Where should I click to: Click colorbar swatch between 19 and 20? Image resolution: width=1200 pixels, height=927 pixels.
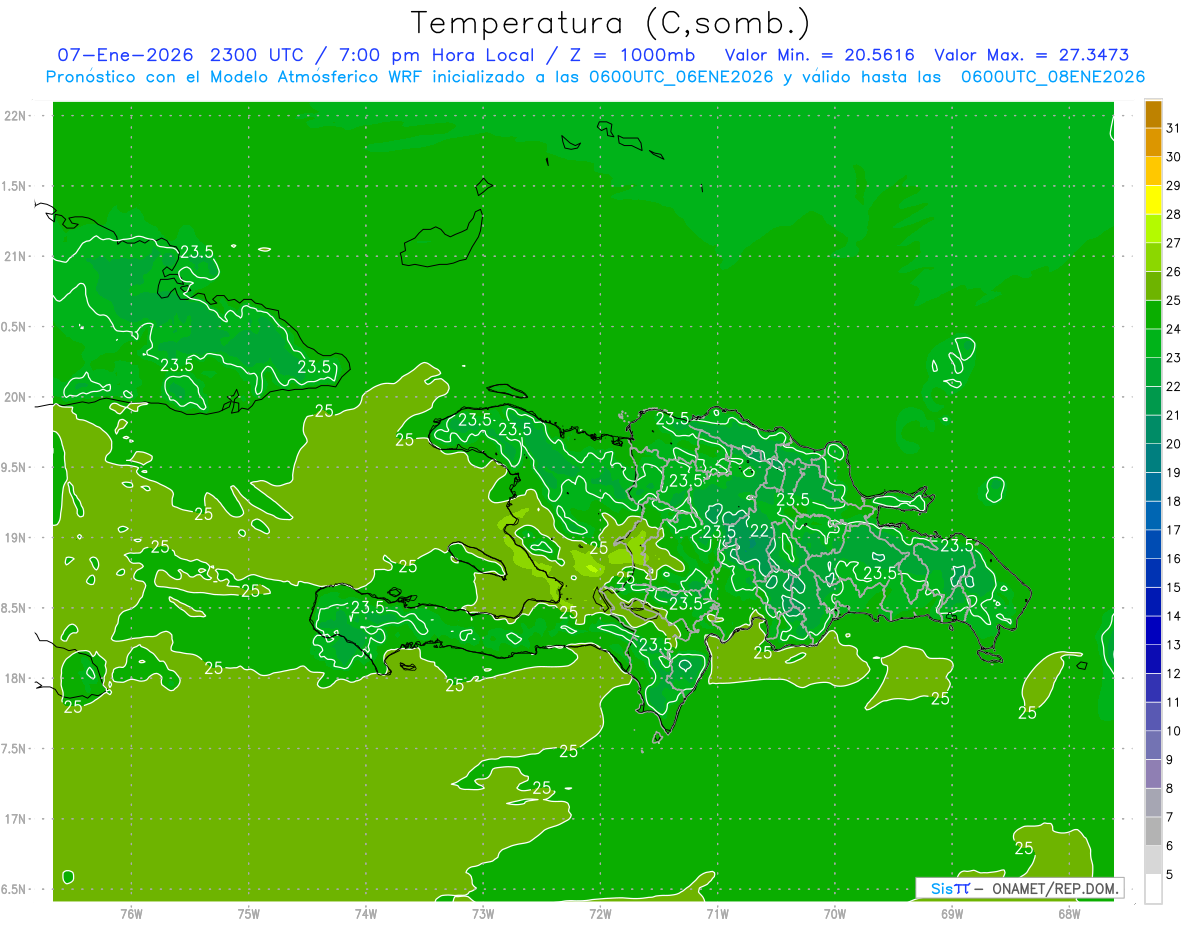pos(1153,458)
